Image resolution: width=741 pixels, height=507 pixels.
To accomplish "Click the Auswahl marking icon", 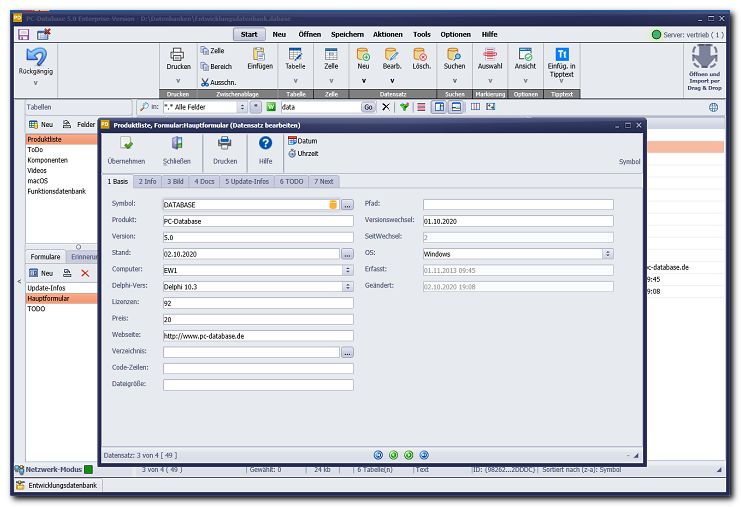I will click(490, 54).
